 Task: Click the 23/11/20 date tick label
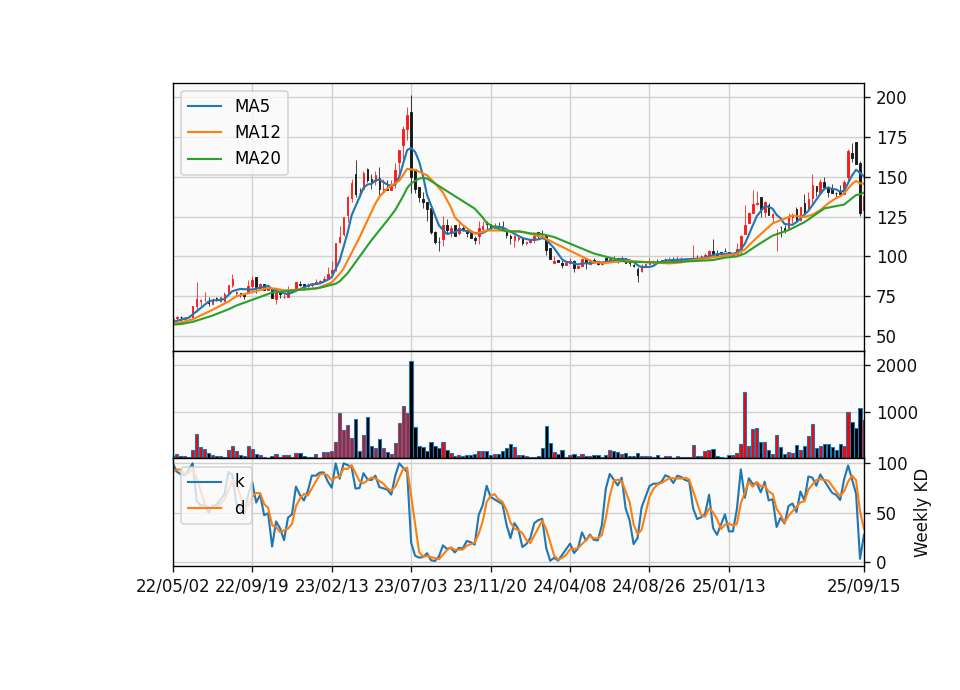[x=490, y=587]
